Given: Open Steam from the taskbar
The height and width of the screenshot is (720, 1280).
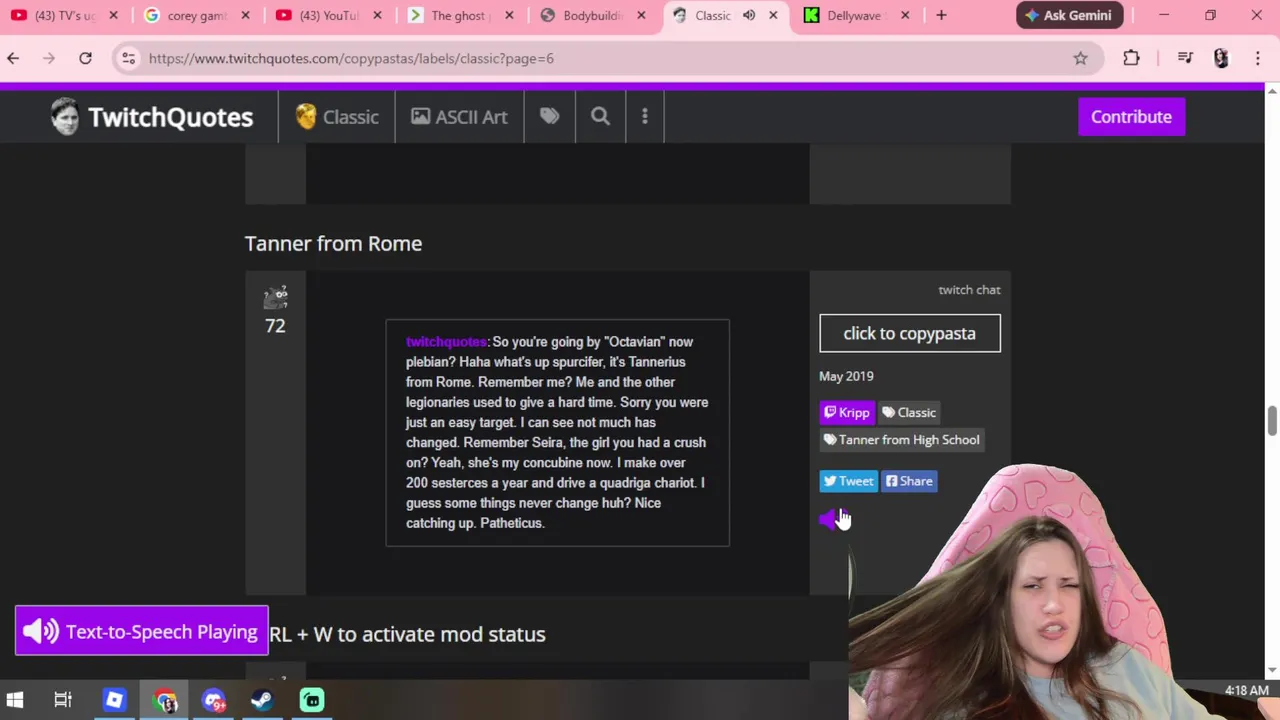Looking at the screenshot, I should (x=263, y=700).
